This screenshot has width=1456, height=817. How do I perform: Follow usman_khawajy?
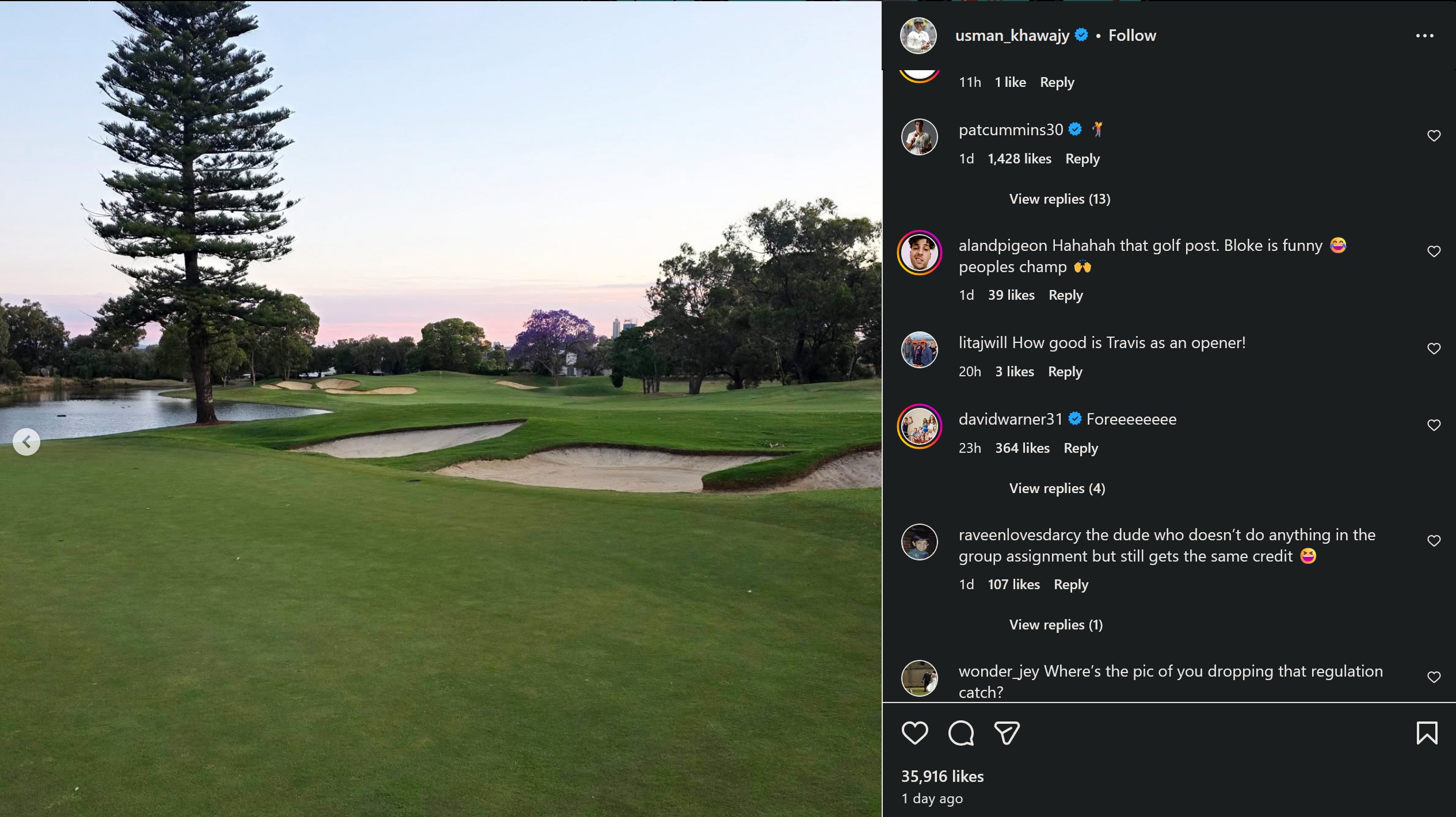1131,35
